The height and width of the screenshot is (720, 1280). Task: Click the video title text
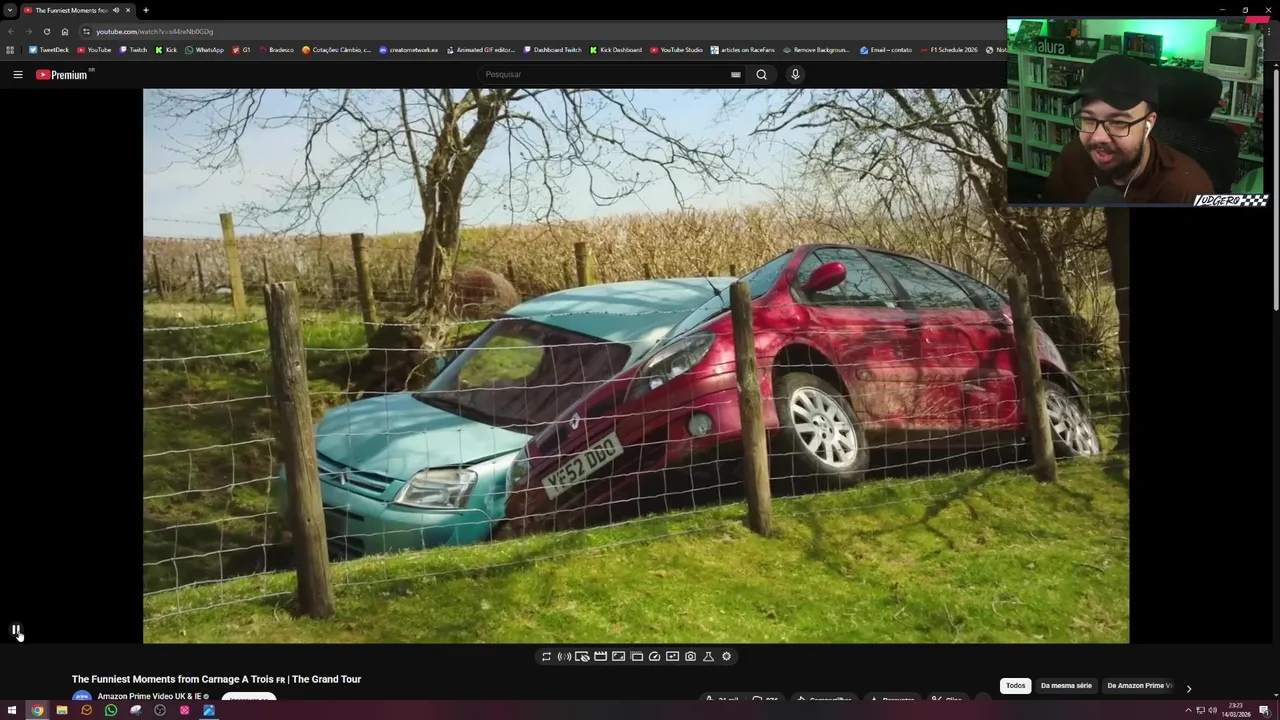216,679
